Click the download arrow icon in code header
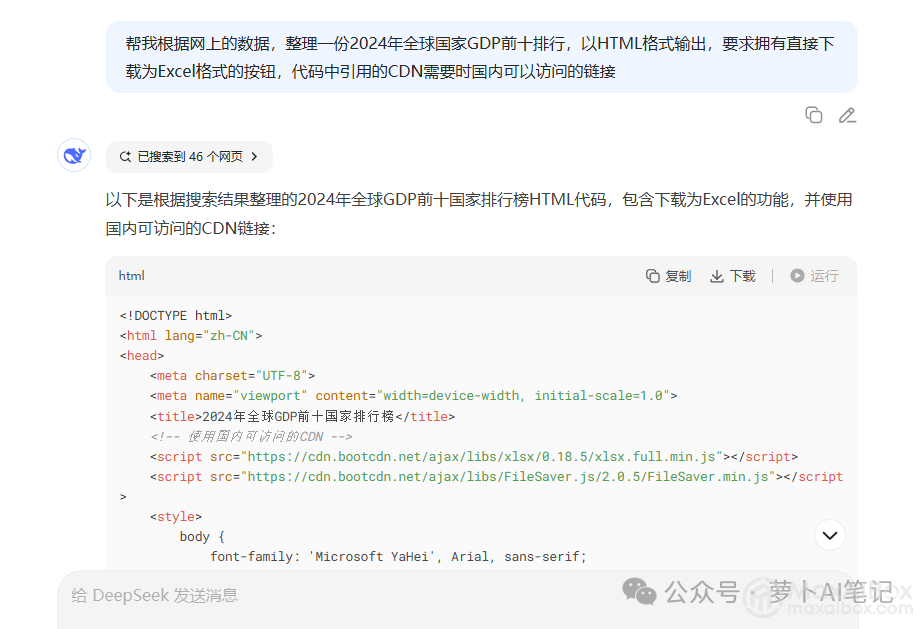The height and width of the screenshot is (629, 923). pyautogui.click(x=716, y=276)
